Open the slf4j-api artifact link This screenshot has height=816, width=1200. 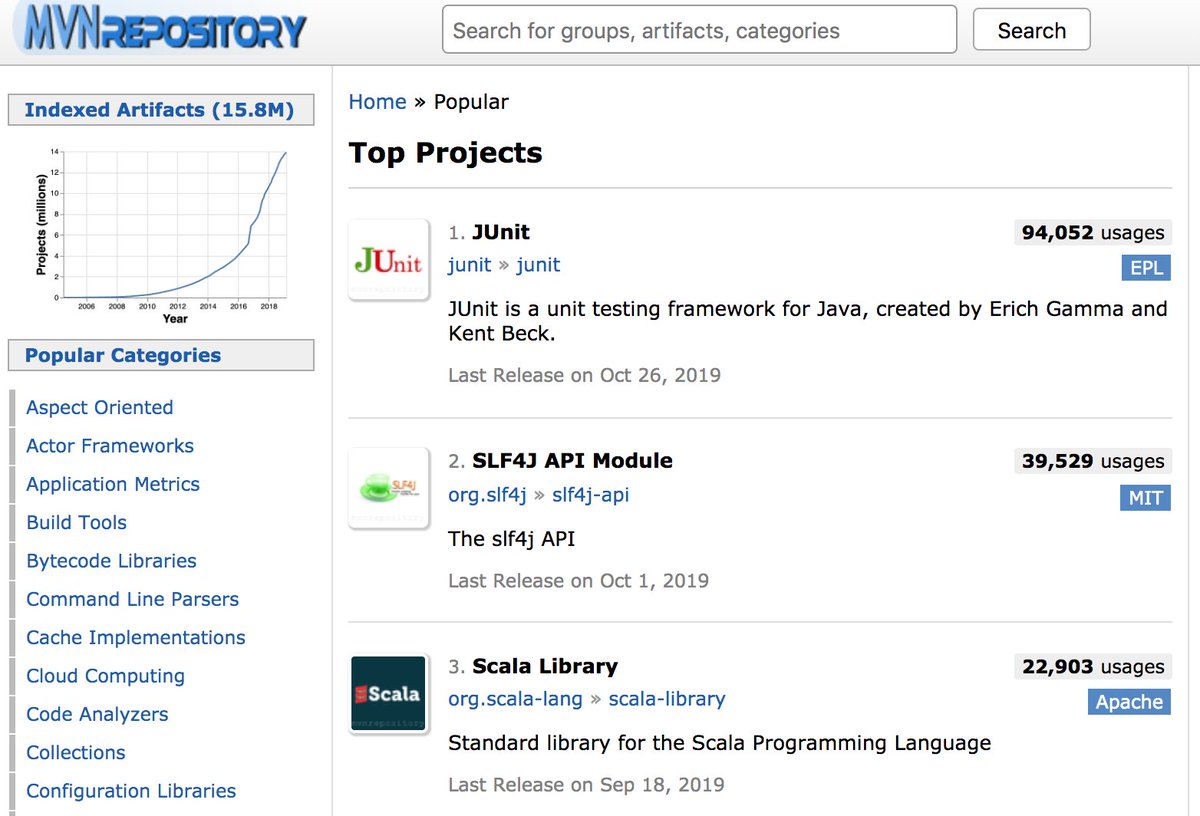point(591,495)
